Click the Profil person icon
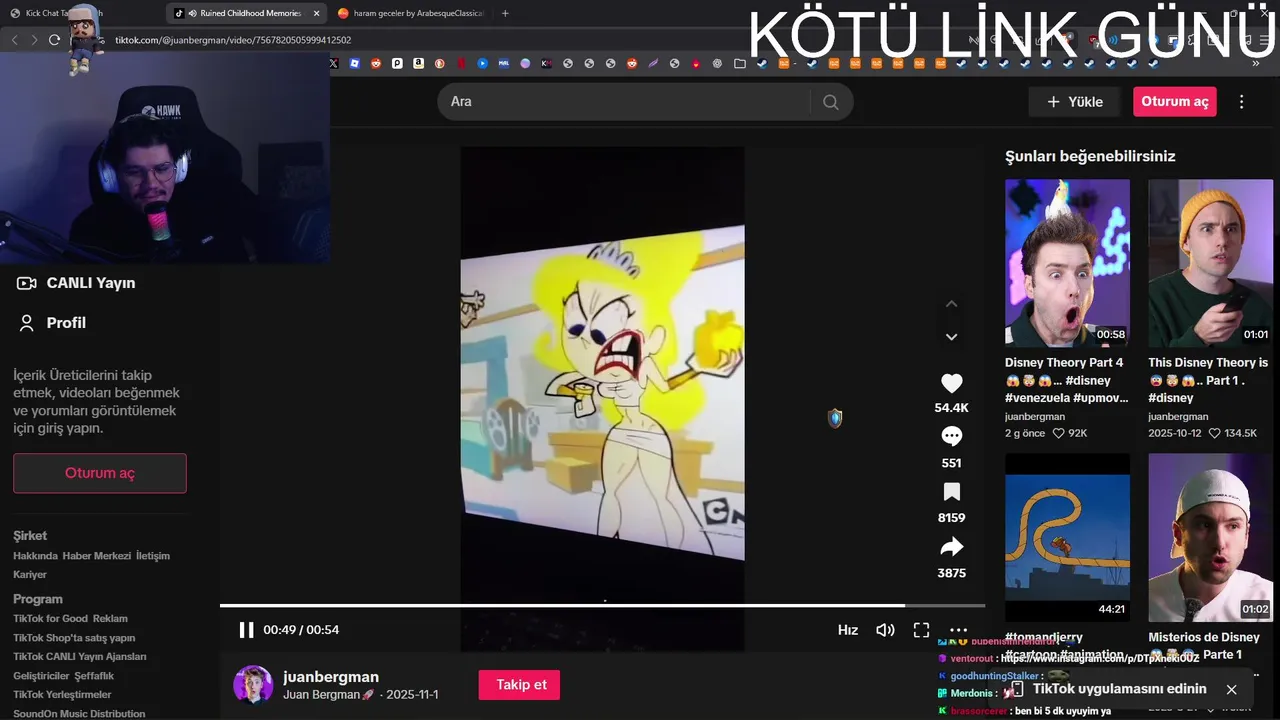Image resolution: width=1280 pixels, height=720 pixels. click(27, 323)
